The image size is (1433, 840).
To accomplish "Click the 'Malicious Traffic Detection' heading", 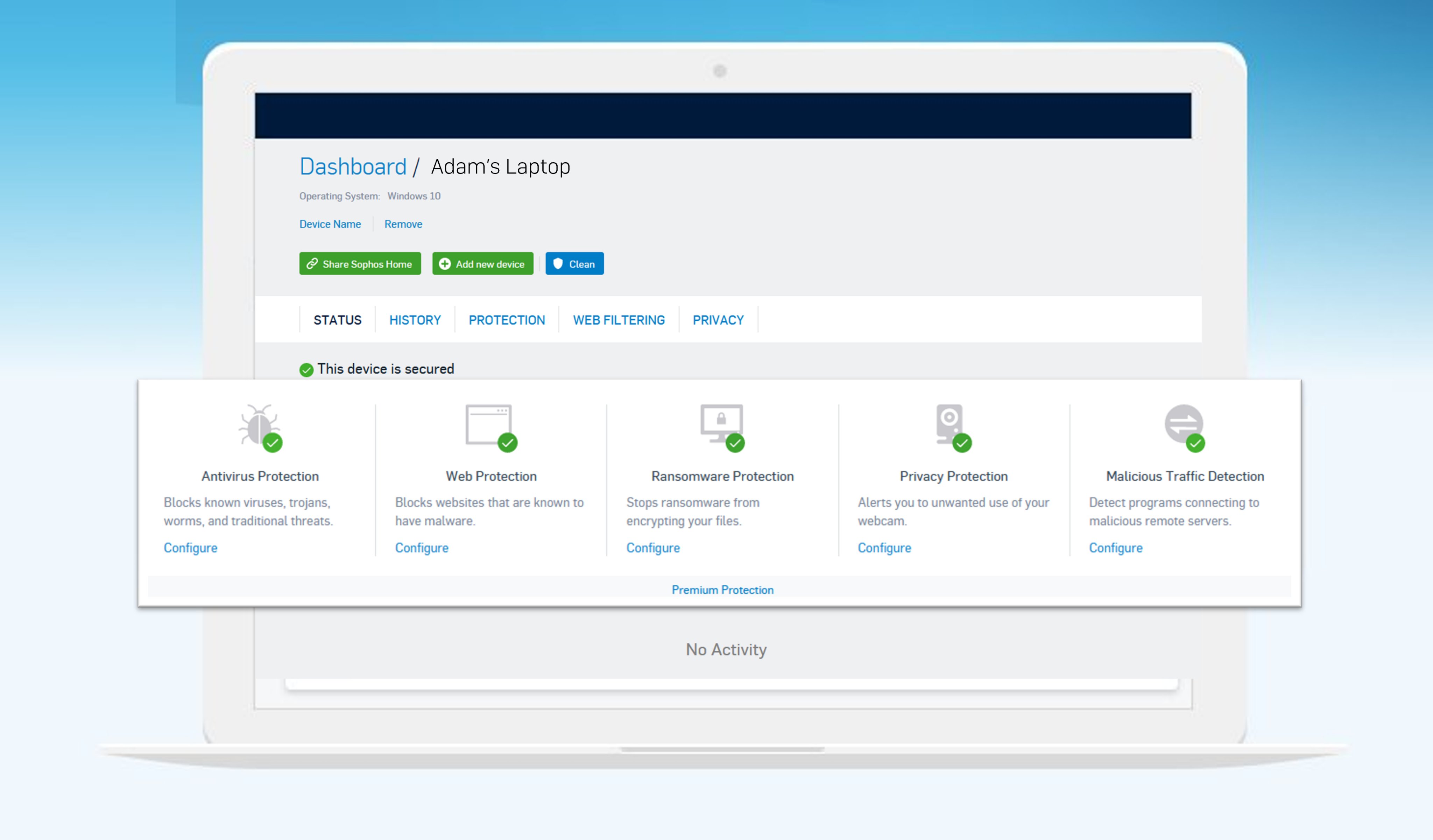I will [1185, 477].
